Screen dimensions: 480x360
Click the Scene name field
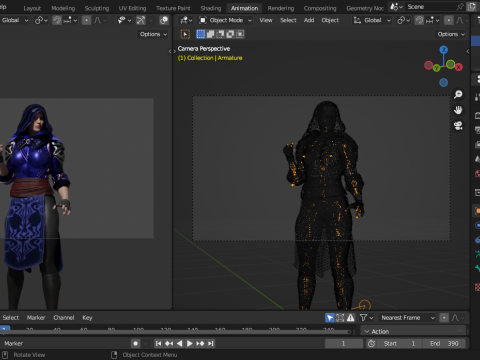tap(430, 7)
